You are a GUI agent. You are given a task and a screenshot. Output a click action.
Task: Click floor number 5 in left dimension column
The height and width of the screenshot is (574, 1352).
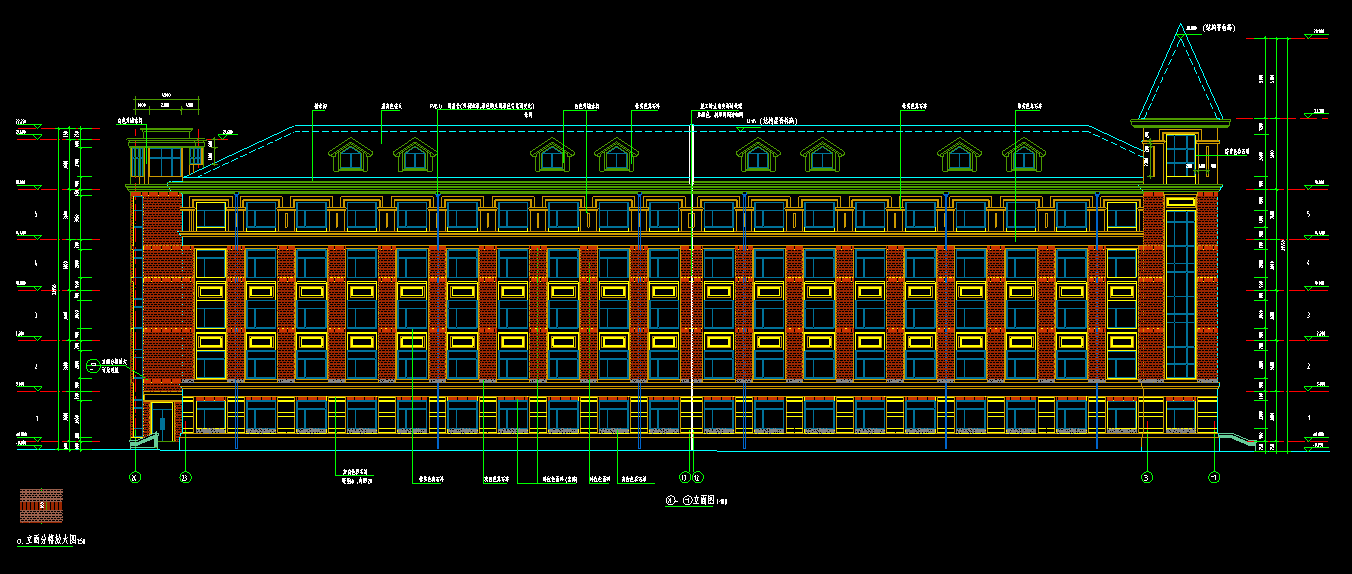(36, 214)
